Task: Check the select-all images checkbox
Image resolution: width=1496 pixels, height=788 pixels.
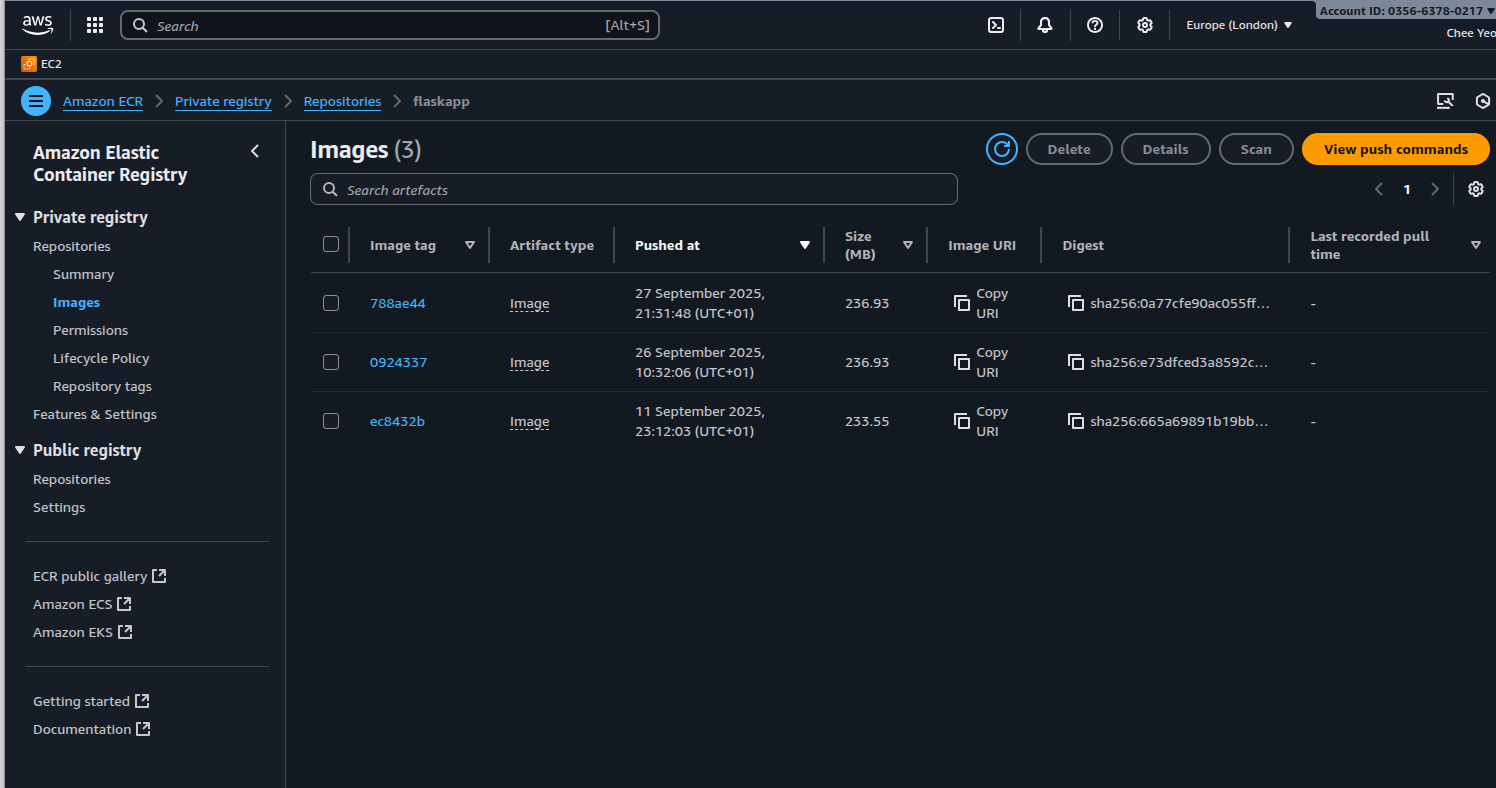Action: (x=331, y=244)
